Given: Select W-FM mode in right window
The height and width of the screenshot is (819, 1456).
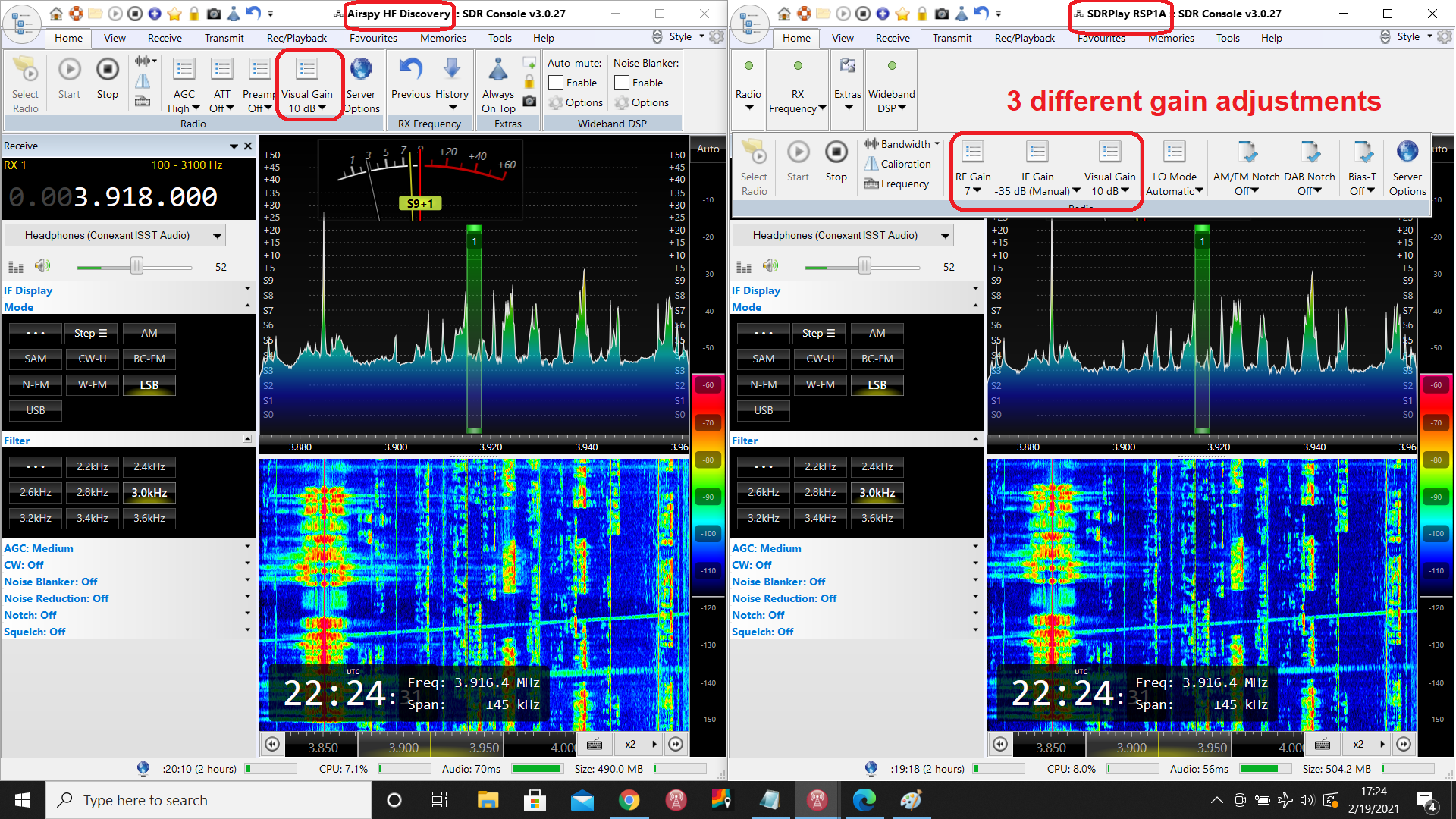Looking at the screenshot, I should [820, 384].
